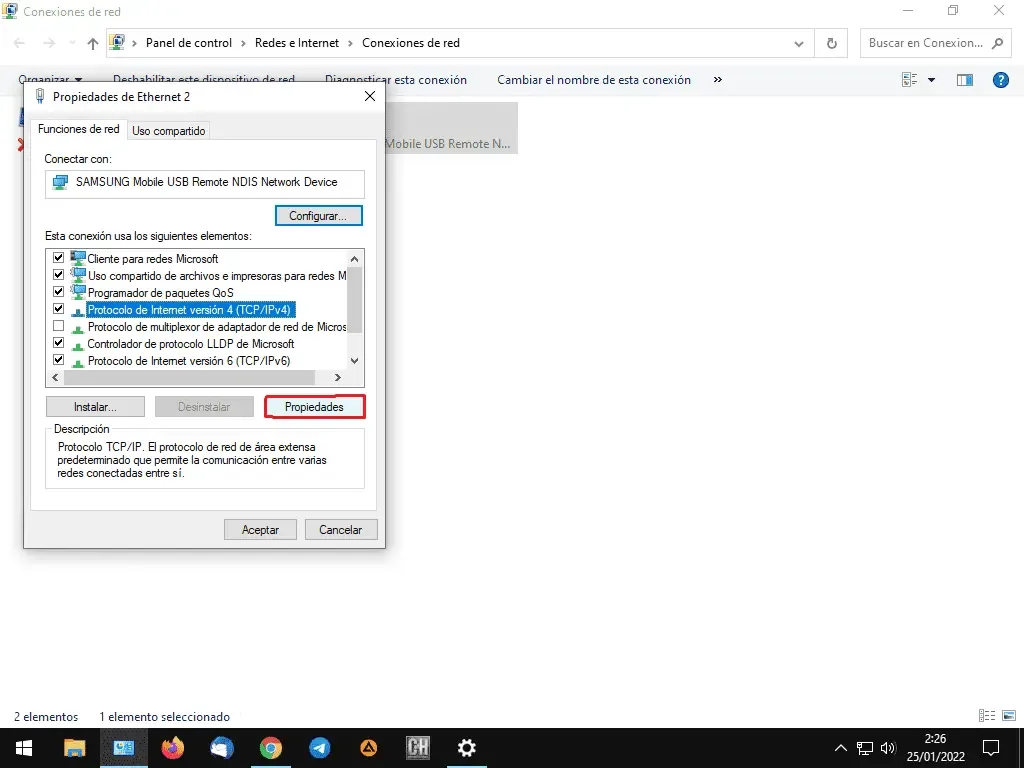
Task: Open the Settings gear in the taskbar
Action: [x=466, y=748]
